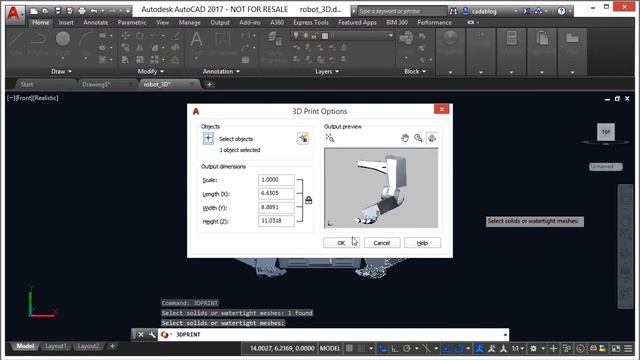Select the Text tool in Annotation panel

coord(196,43)
